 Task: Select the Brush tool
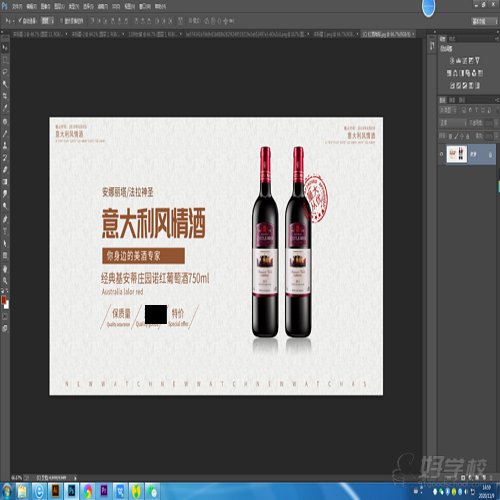pyautogui.click(x=5, y=134)
